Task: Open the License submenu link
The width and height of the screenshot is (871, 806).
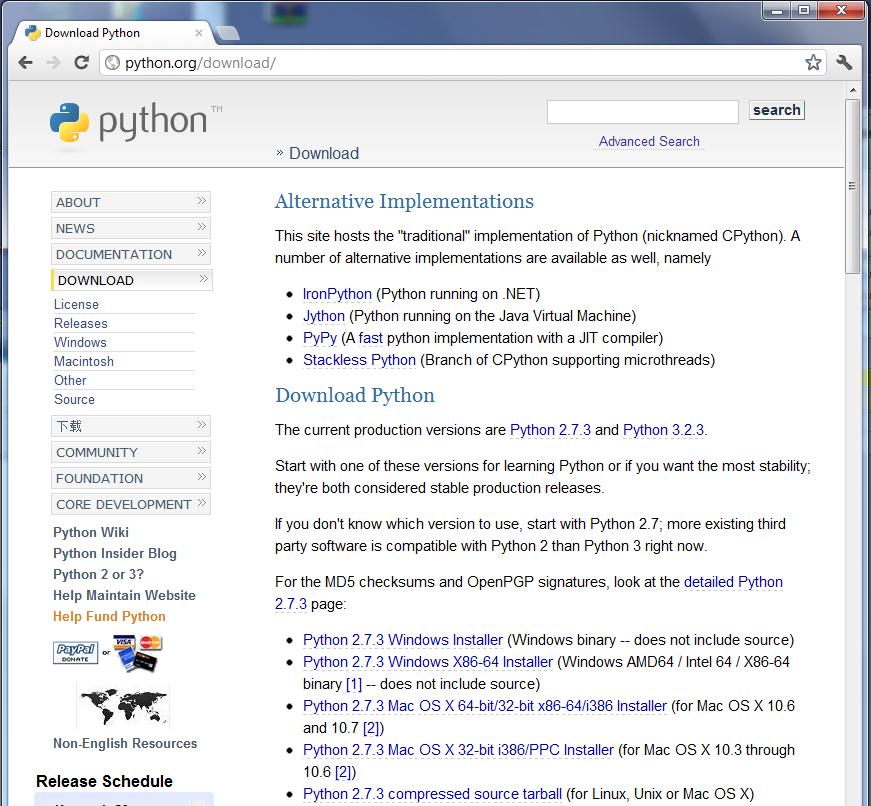Action: pos(76,304)
